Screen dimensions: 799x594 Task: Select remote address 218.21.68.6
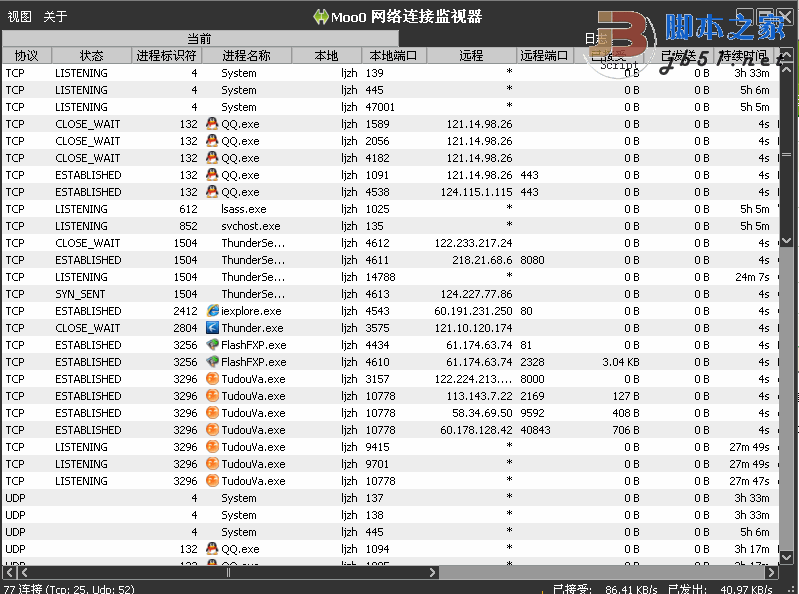(482, 260)
